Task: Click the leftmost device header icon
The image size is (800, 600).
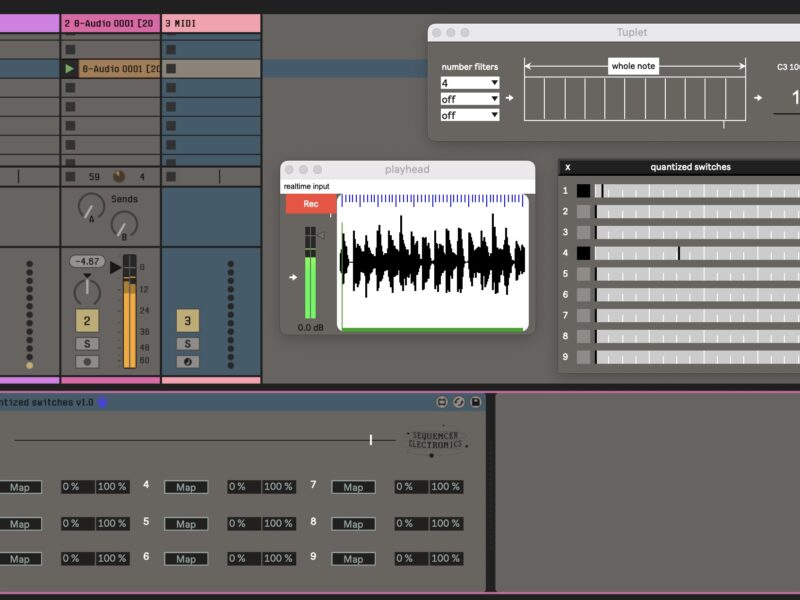Action: pyautogui.click(x=441, y=402)
